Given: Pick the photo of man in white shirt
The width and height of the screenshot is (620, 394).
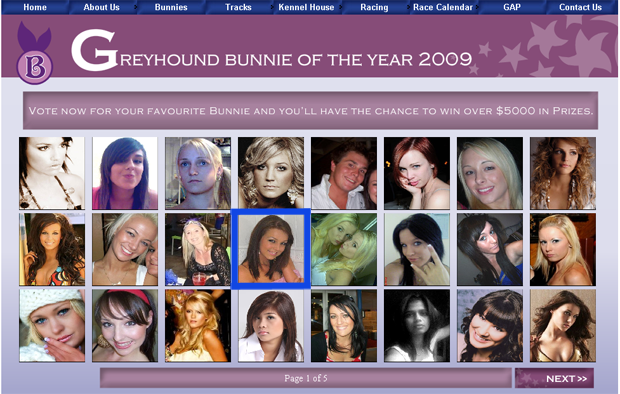Looking at the screenshot, I should coord(344,173).
